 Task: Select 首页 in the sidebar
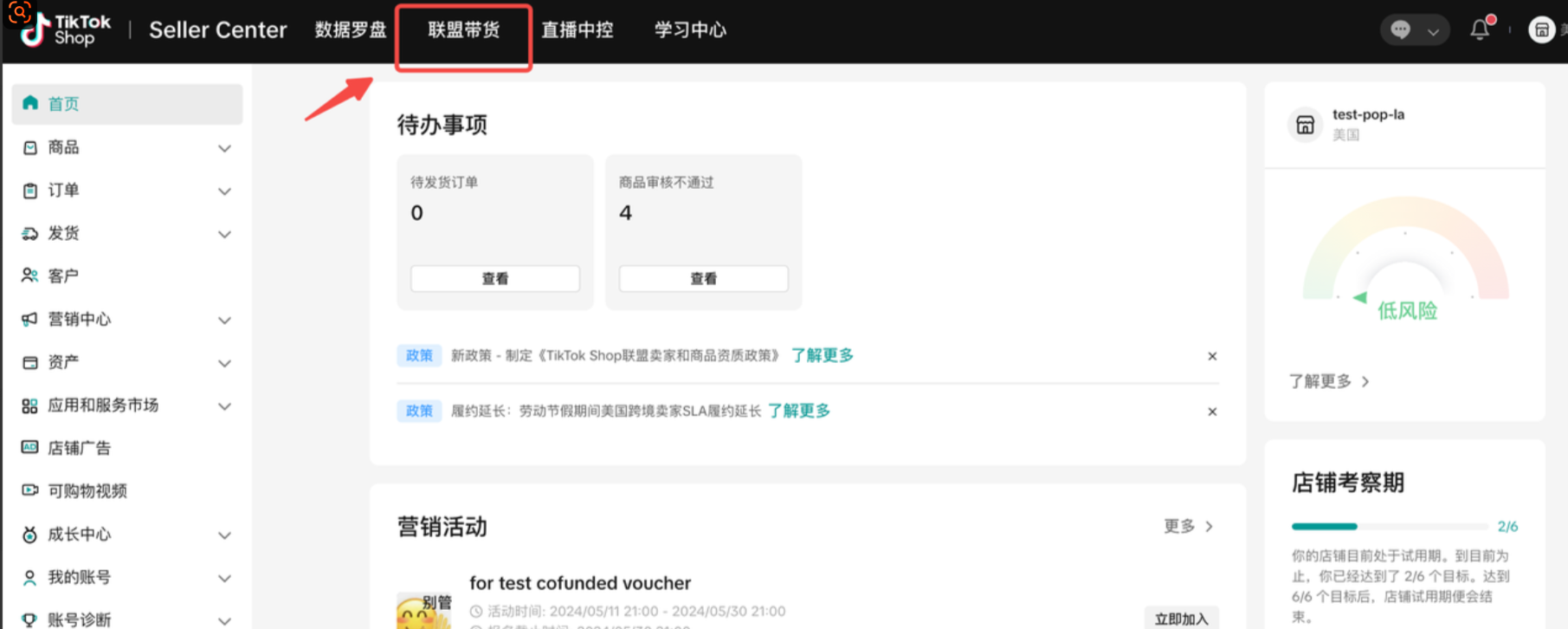[x=127, y=104]
